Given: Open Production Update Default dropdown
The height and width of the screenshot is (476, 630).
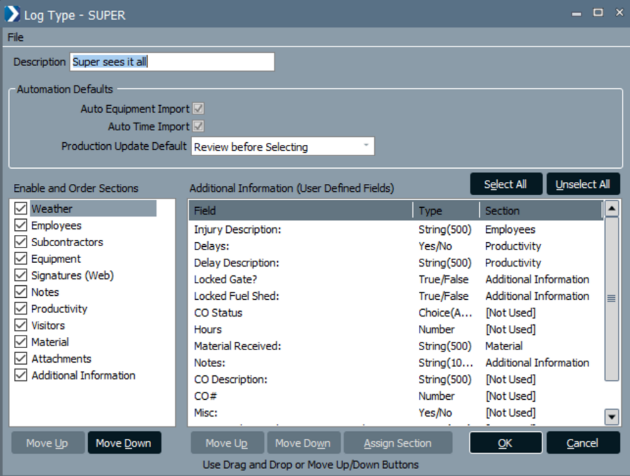Looking at the screenshot, I should (282, 146).
